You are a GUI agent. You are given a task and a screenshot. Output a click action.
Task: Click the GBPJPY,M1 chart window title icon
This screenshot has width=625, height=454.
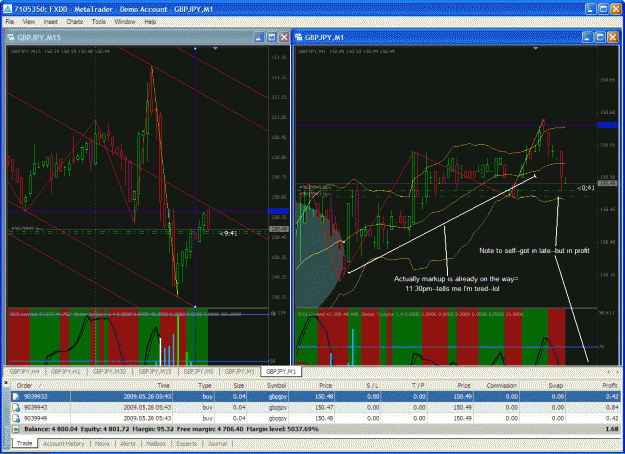[x=299, y=37]
